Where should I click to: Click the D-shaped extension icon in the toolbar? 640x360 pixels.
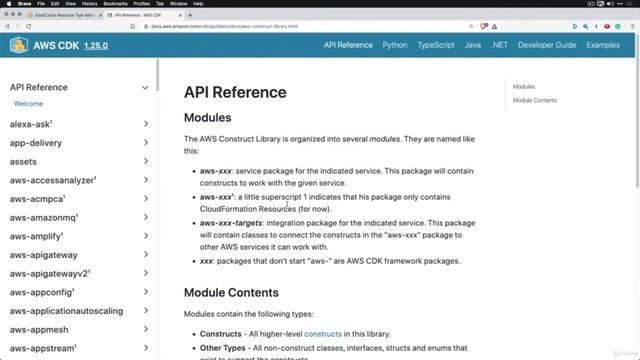coord(575,26)
